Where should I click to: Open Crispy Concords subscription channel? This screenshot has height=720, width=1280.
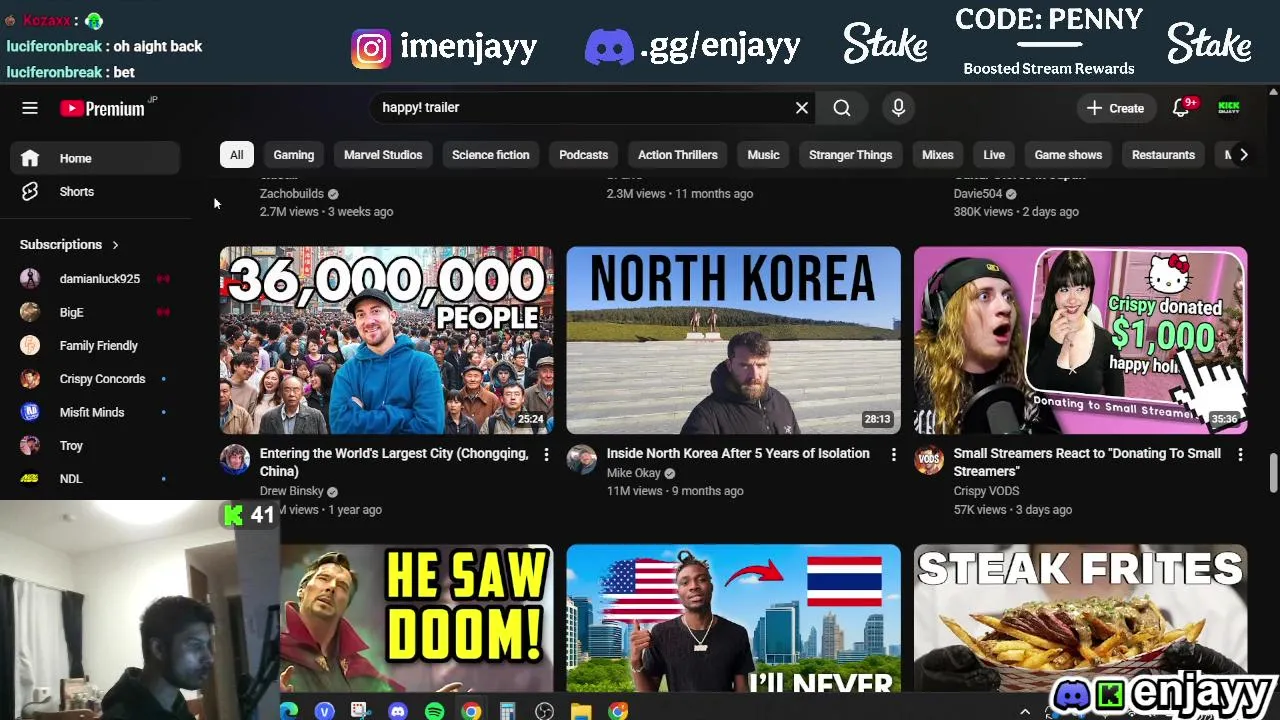tap(95, 379)
